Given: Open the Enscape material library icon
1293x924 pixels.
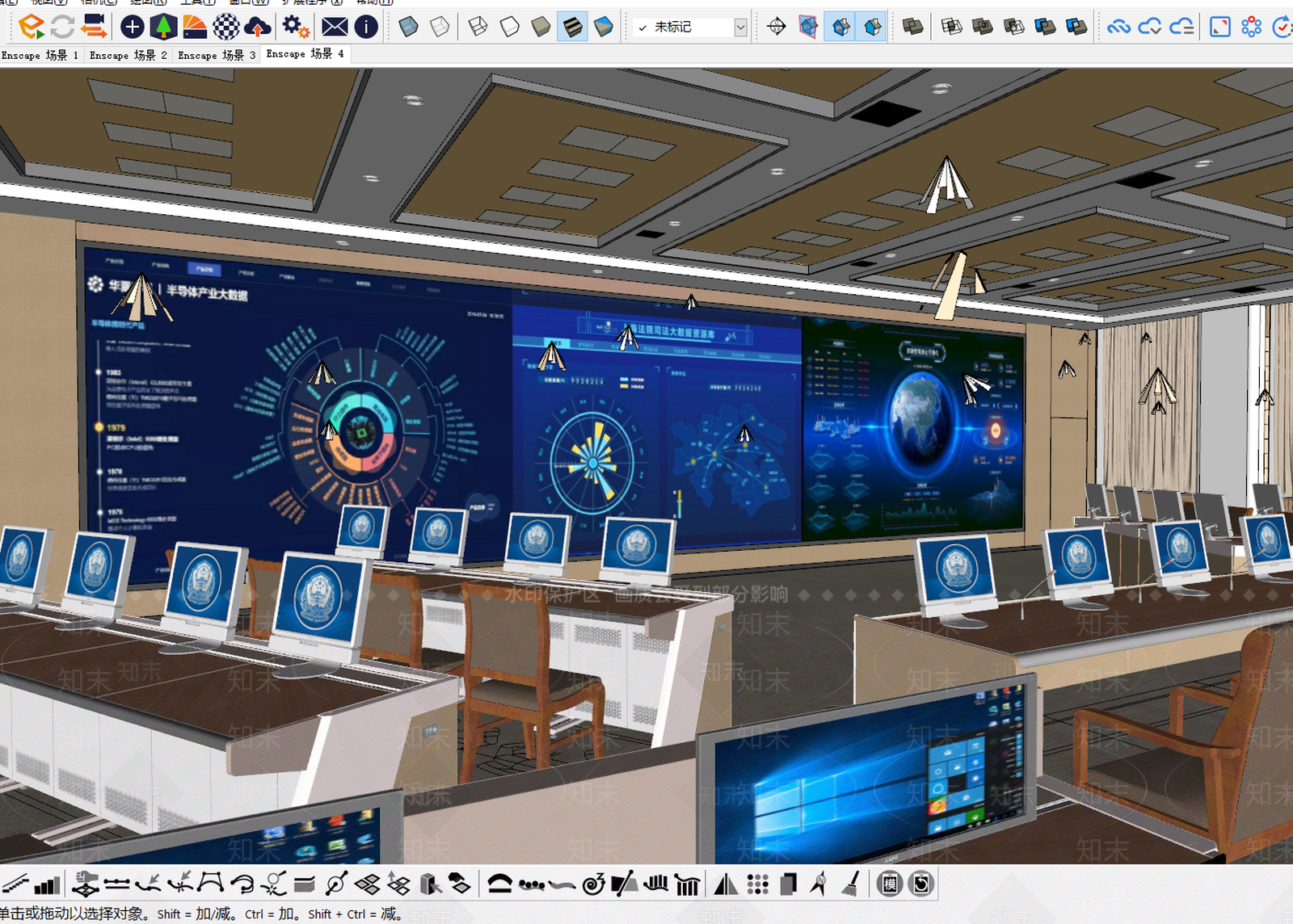Looking at the screenshot, I should click(195, 27).
